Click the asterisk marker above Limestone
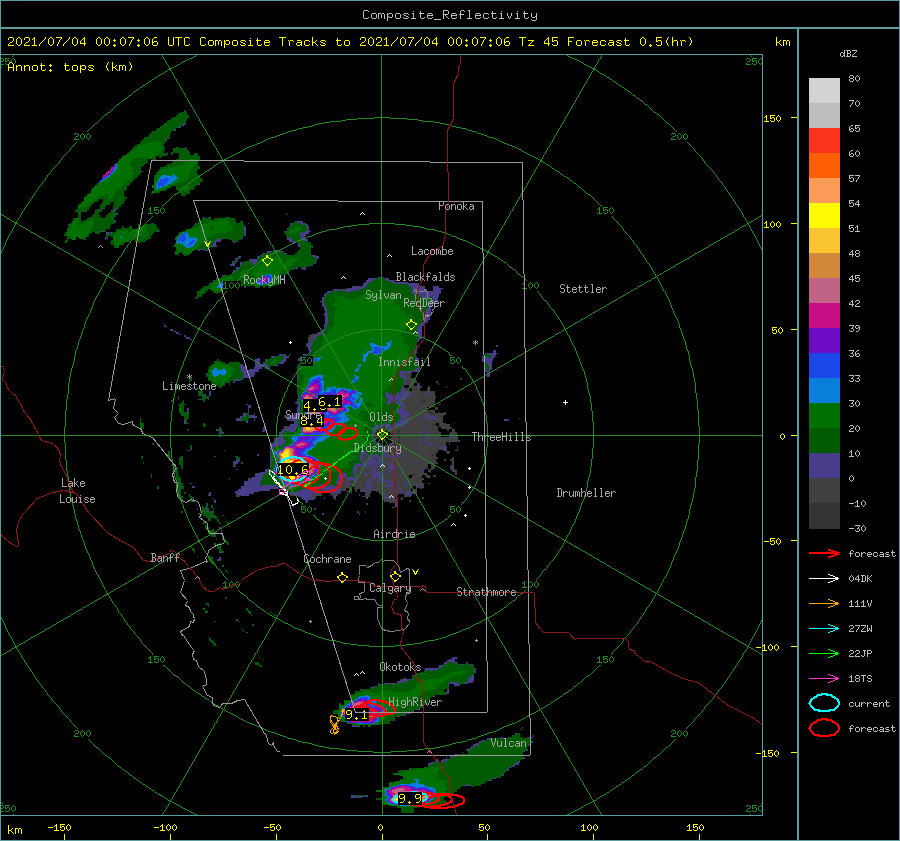The height and width of the screenshot is (841, 900). (189, 377)
